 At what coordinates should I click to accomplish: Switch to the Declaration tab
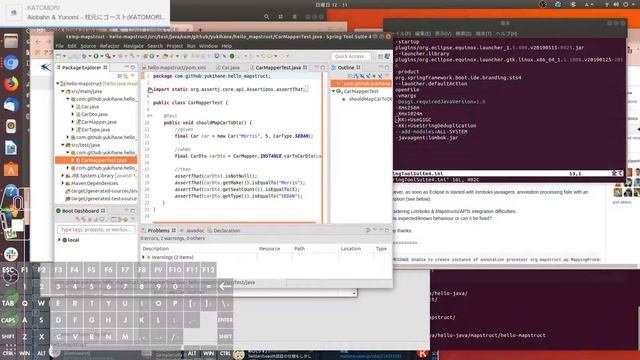click(224, 231)
